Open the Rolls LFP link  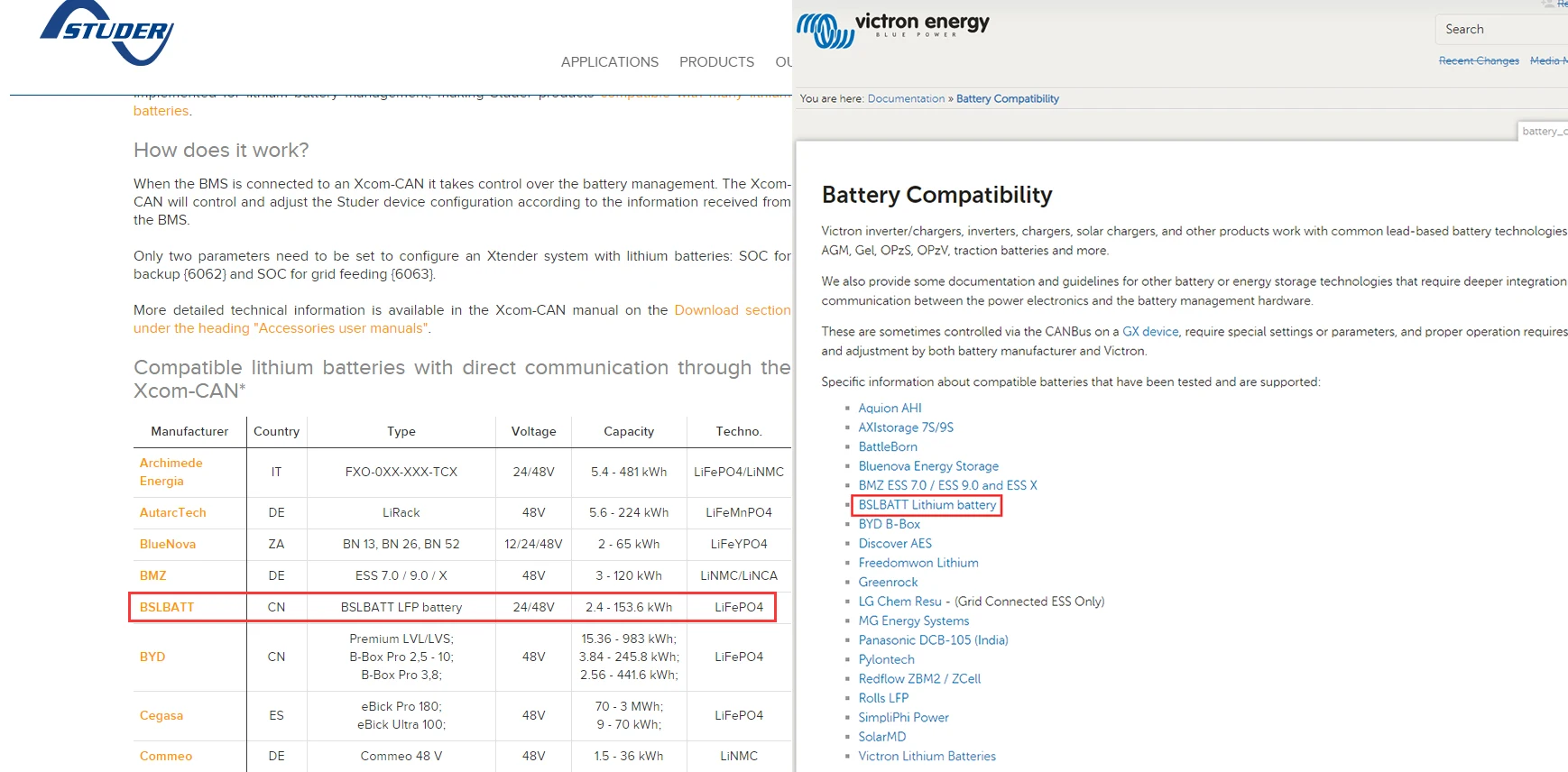tap(883, 698)
